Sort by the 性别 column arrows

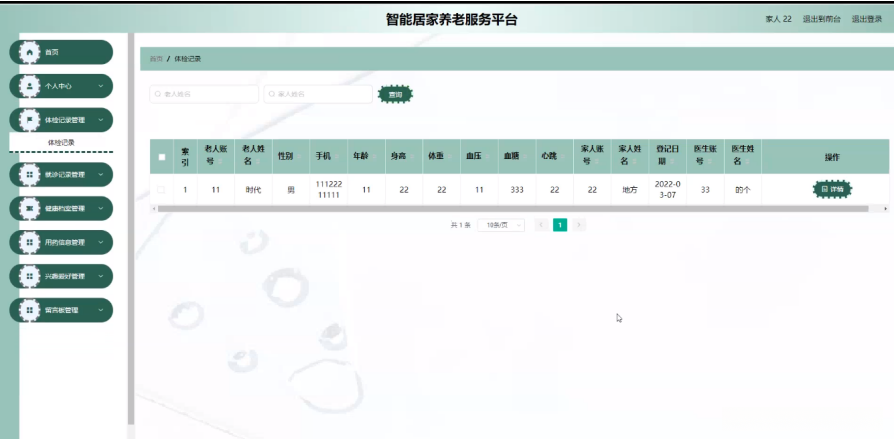coord(299,157)
